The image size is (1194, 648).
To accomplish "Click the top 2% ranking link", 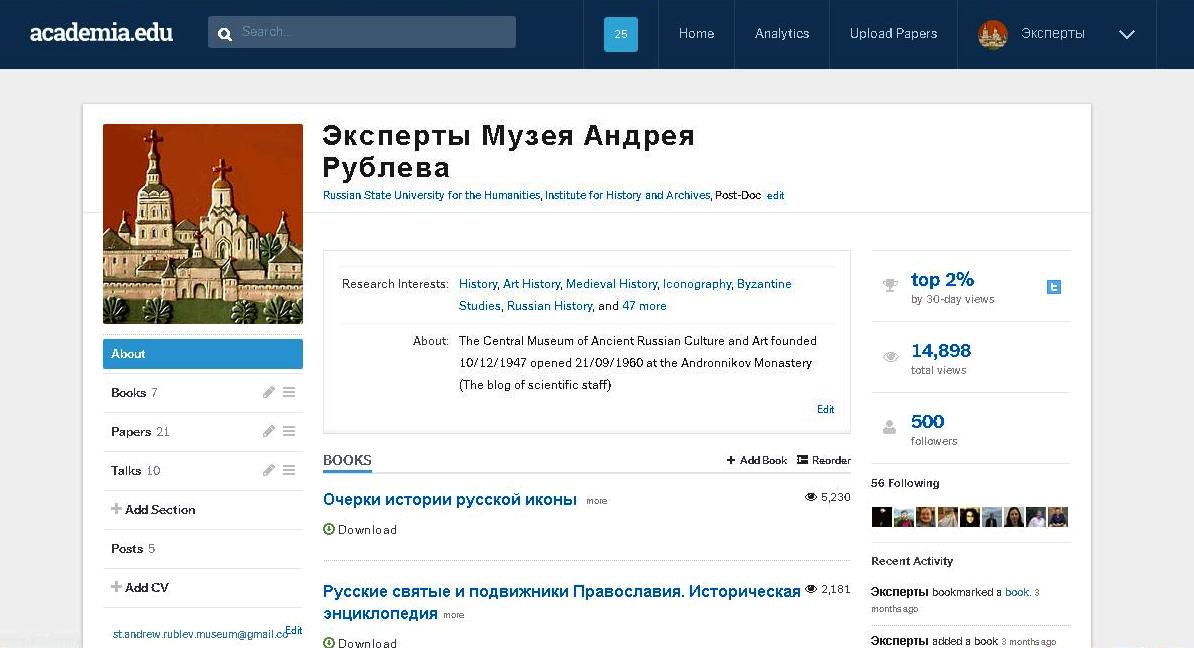I will click(942, 279).
